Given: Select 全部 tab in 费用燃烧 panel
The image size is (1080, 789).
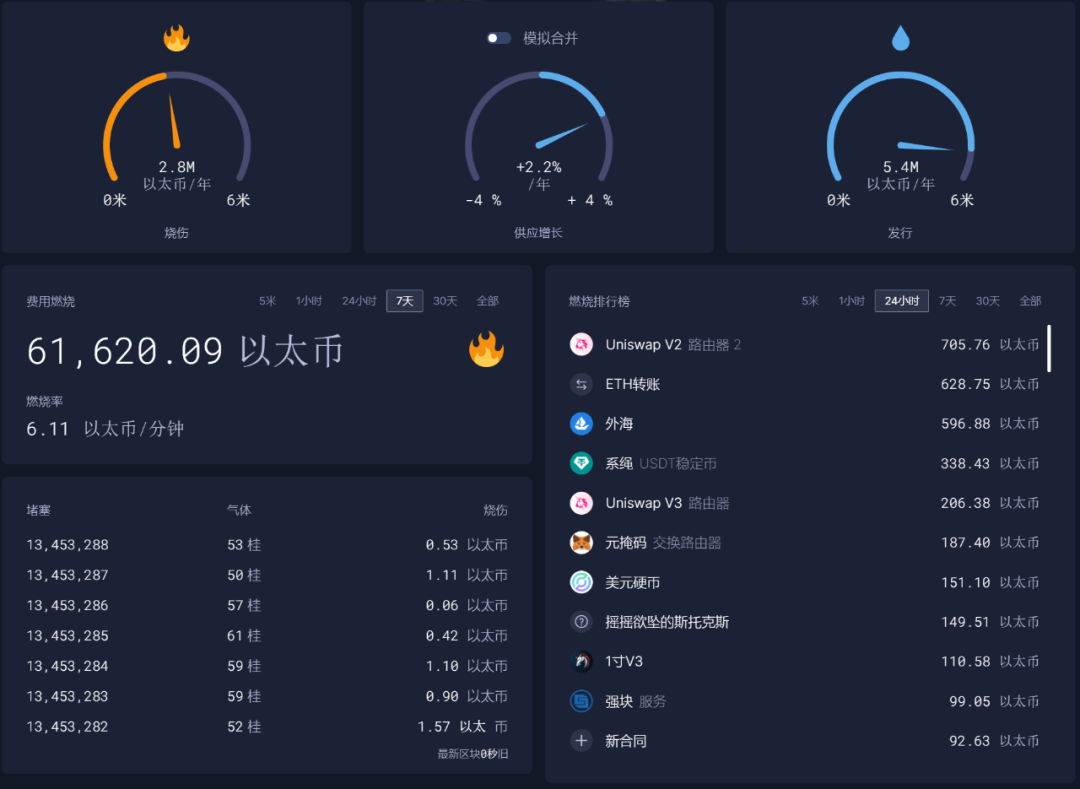Looking at the screenshot, I should pos(488,301).
